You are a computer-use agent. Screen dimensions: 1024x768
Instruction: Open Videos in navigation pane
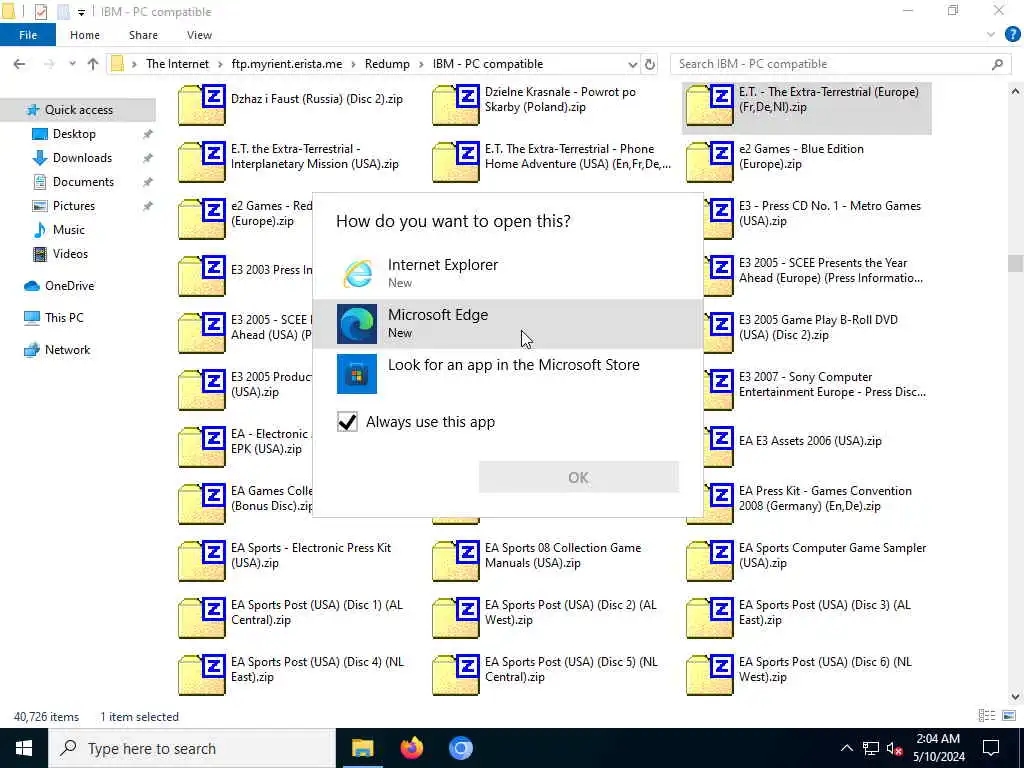pos(70,254)
